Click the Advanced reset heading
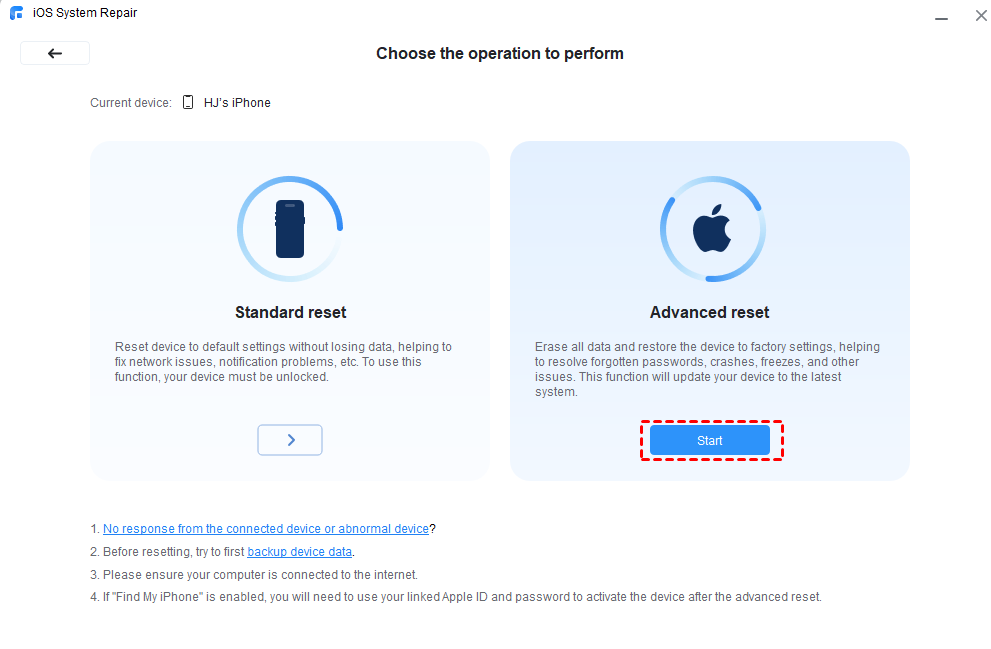Viewport: 991px width, 649px height. pyautogui.click(x=710, y=312)
